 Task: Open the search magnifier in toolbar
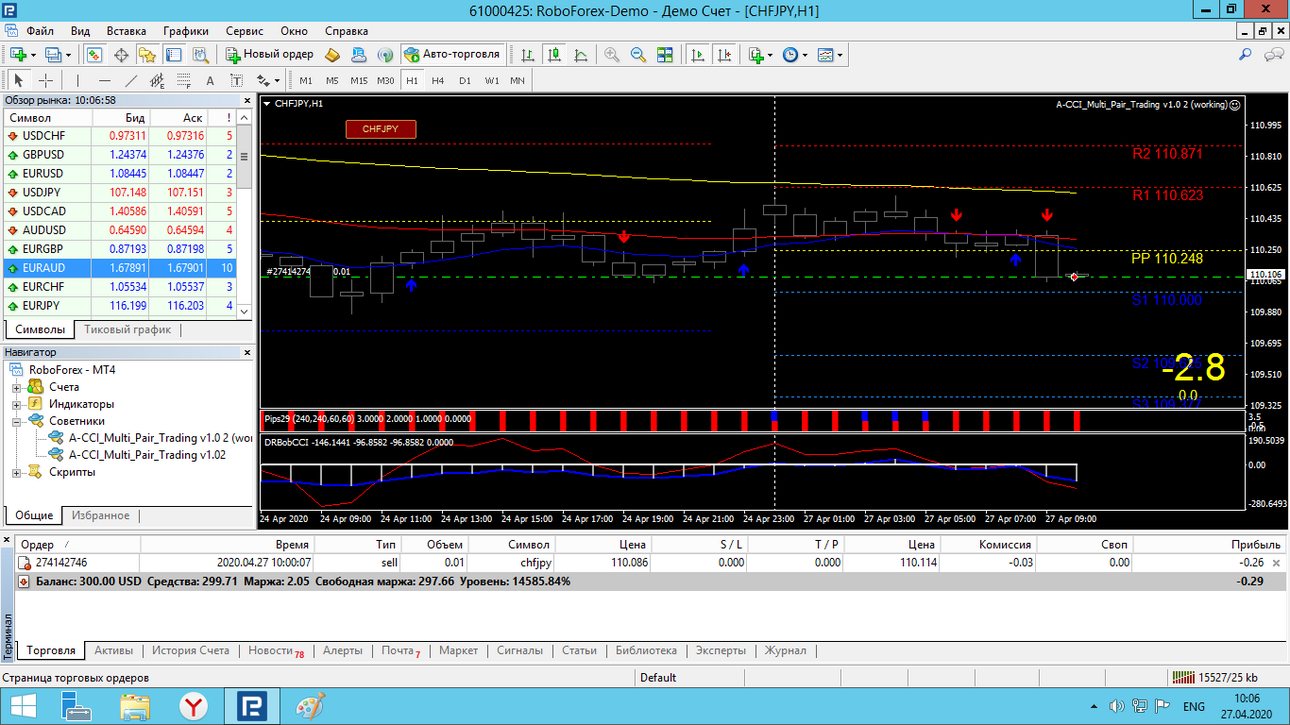tap(1245, 54)
